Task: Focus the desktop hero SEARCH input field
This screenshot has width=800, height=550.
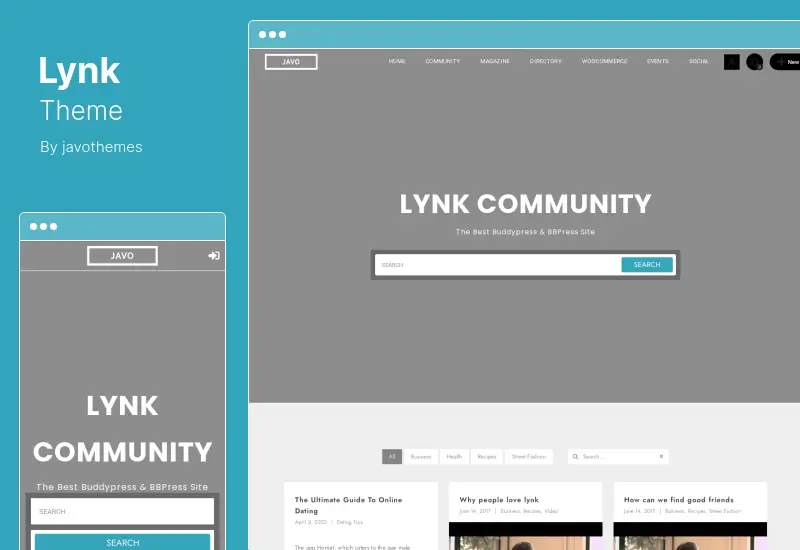Action: [498, 265]
